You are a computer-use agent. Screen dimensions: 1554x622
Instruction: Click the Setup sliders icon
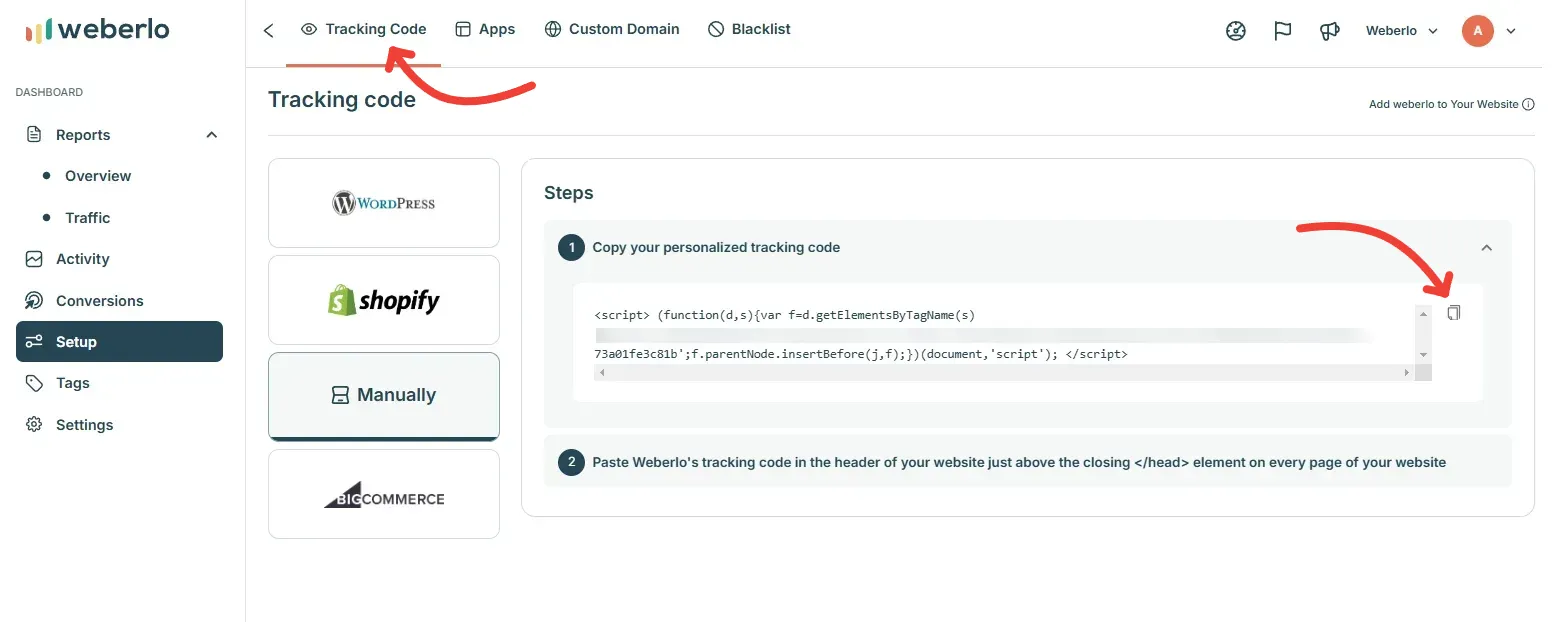[34, 342]
